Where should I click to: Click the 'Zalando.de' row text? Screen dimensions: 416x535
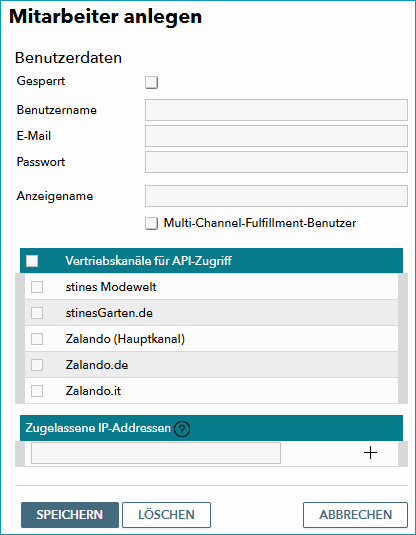pyautogui.click(x=97, y=365)
